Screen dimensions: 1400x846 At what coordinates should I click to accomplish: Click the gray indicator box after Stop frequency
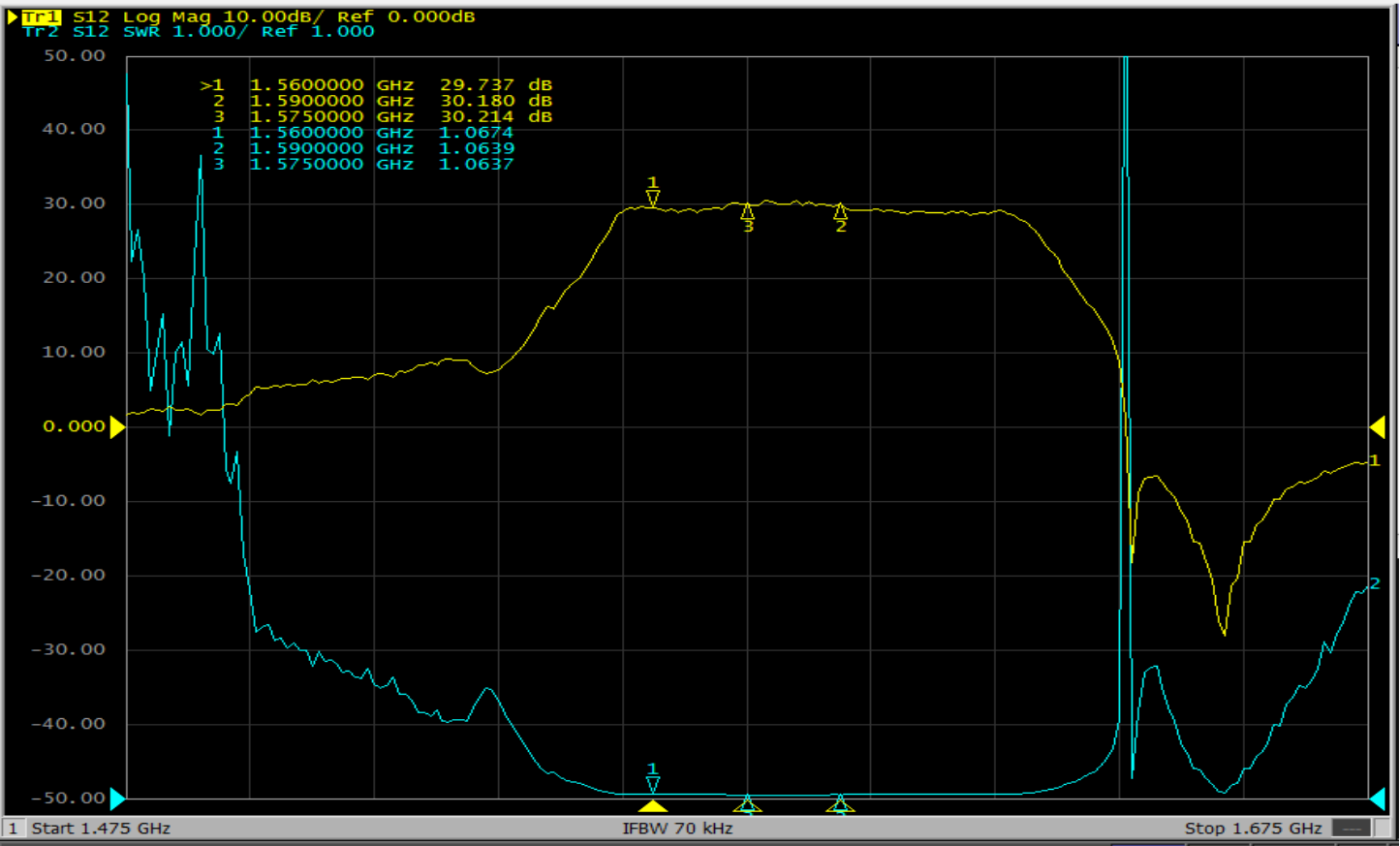1352,828
